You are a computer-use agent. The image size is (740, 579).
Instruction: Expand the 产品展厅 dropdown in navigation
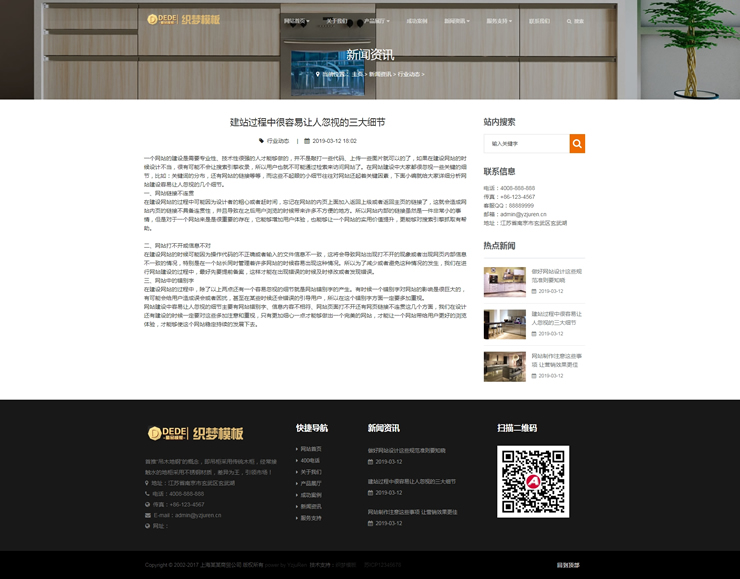376,21
